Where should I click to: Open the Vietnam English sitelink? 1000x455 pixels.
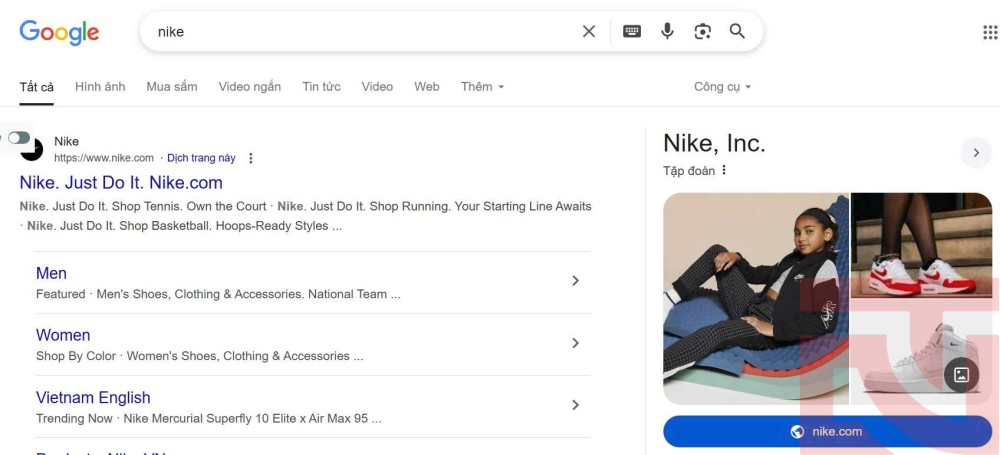click(93, 398)
